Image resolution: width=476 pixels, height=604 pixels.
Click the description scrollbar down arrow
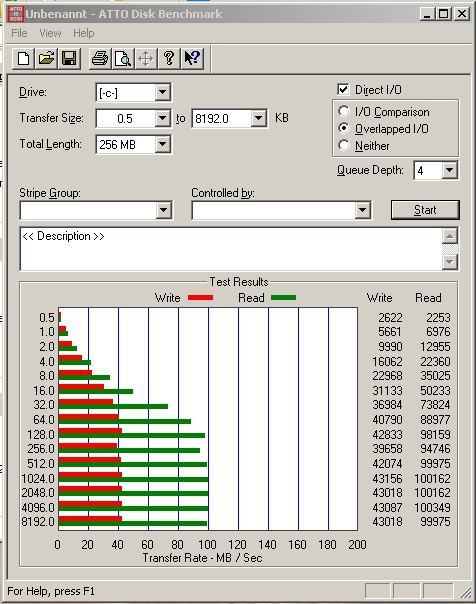(x=449, y=262)
